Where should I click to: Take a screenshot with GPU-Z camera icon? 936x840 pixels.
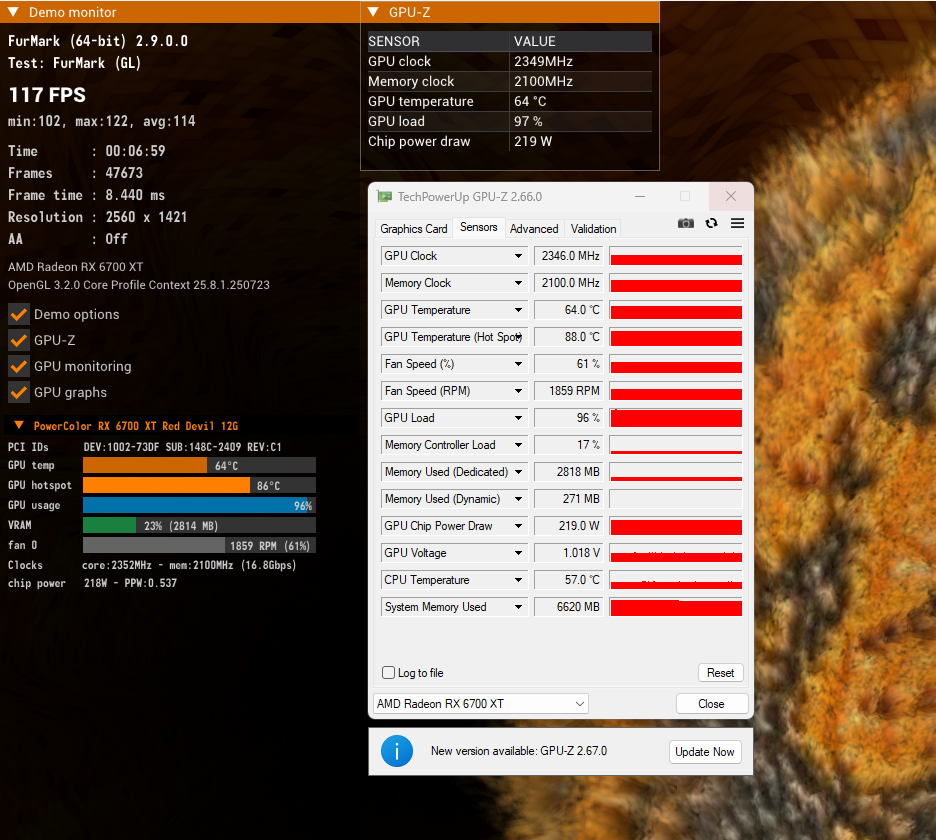click(x=685, y=223)
